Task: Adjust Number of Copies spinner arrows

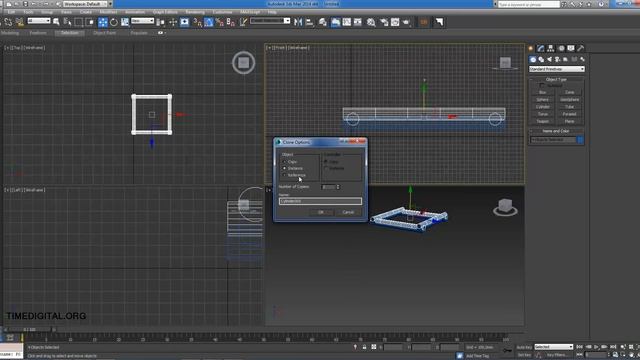Action: [338, 187]
